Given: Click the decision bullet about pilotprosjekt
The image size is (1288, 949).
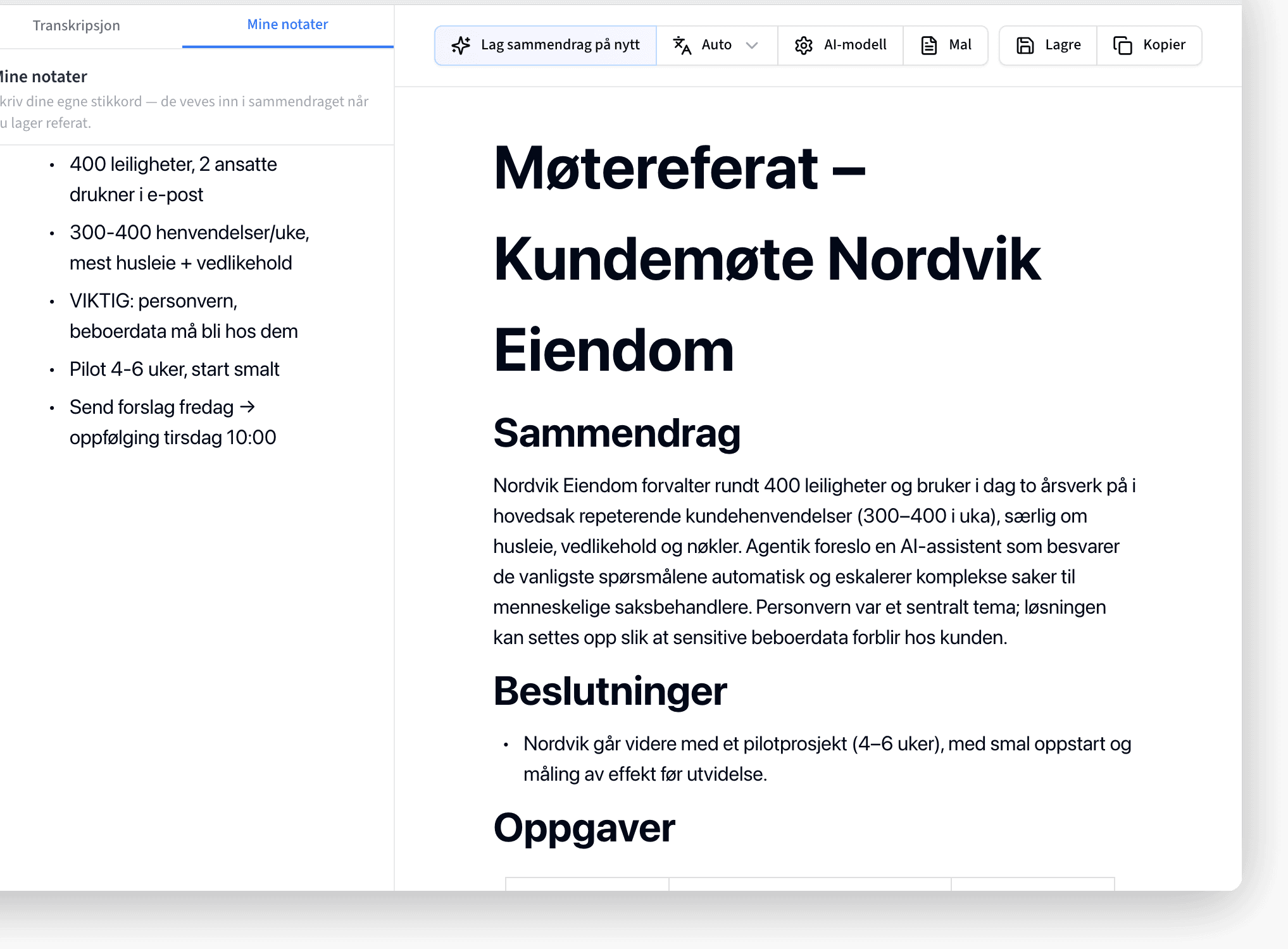Looking at the screenshot, I should [x=827, y=759].
